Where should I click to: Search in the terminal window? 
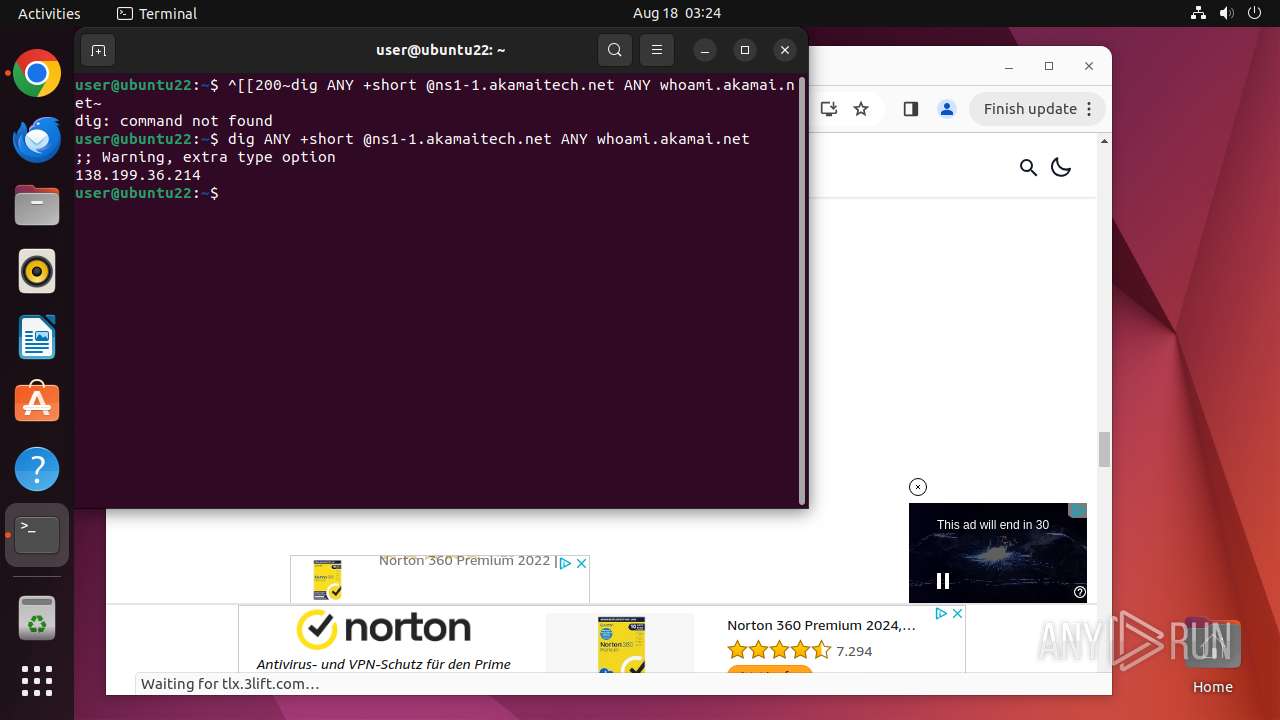[x=615, y=50]
